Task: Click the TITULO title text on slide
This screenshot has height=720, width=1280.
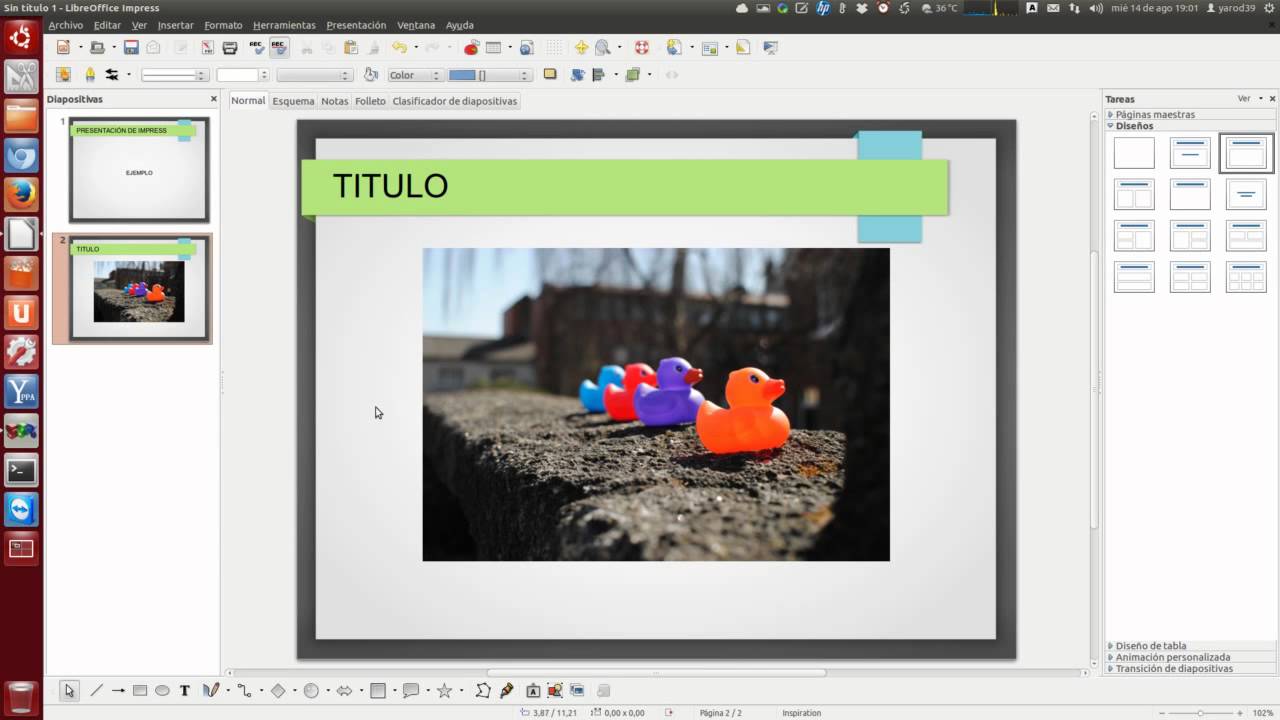Action: tap(390, 186)
